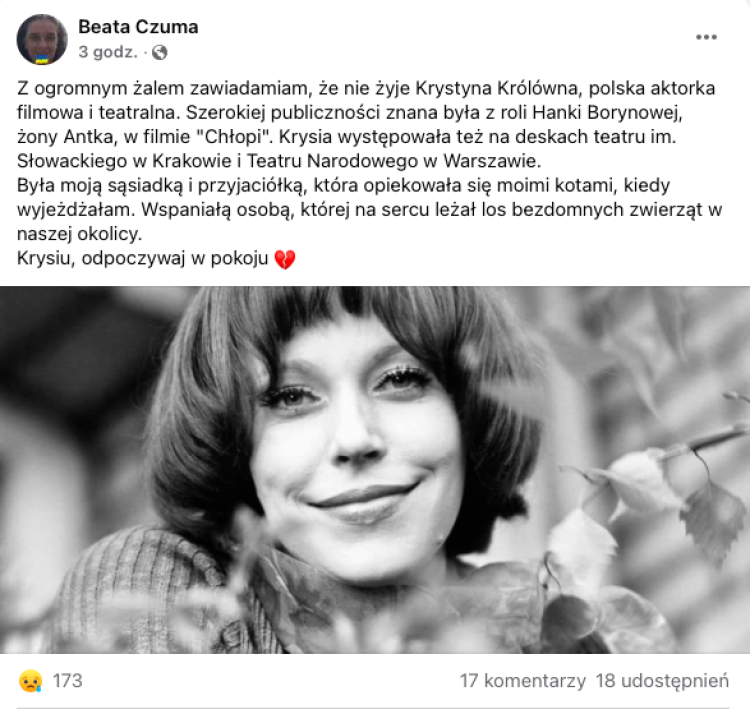Screen dimensions: 750x714
Task: Click 'Teatru Narodowego w Warszawie' text
Action: coord(394,161)
